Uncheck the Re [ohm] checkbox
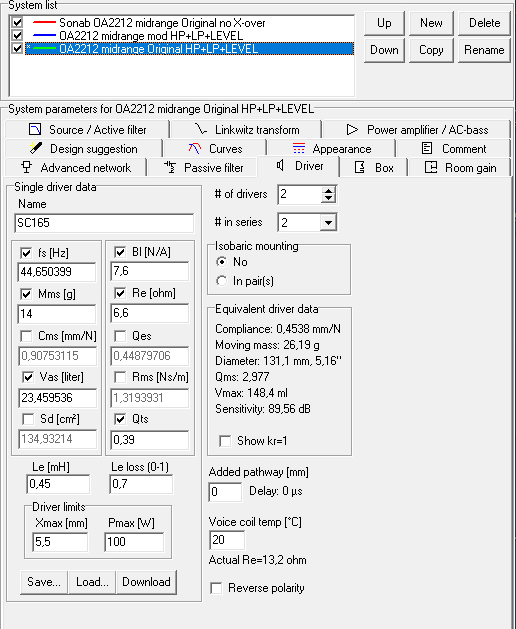This screenshot has width=516, height=629. point(120,293)
